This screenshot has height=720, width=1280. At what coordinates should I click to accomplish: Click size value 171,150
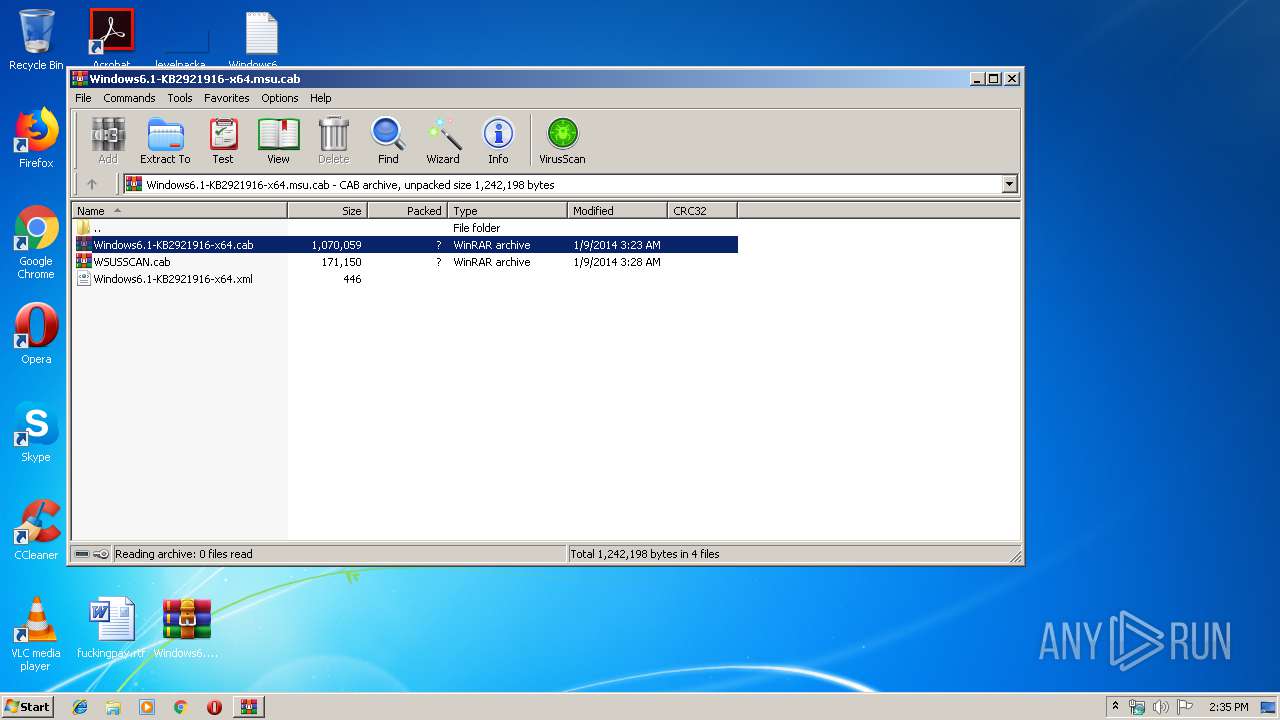coord(341,262)
